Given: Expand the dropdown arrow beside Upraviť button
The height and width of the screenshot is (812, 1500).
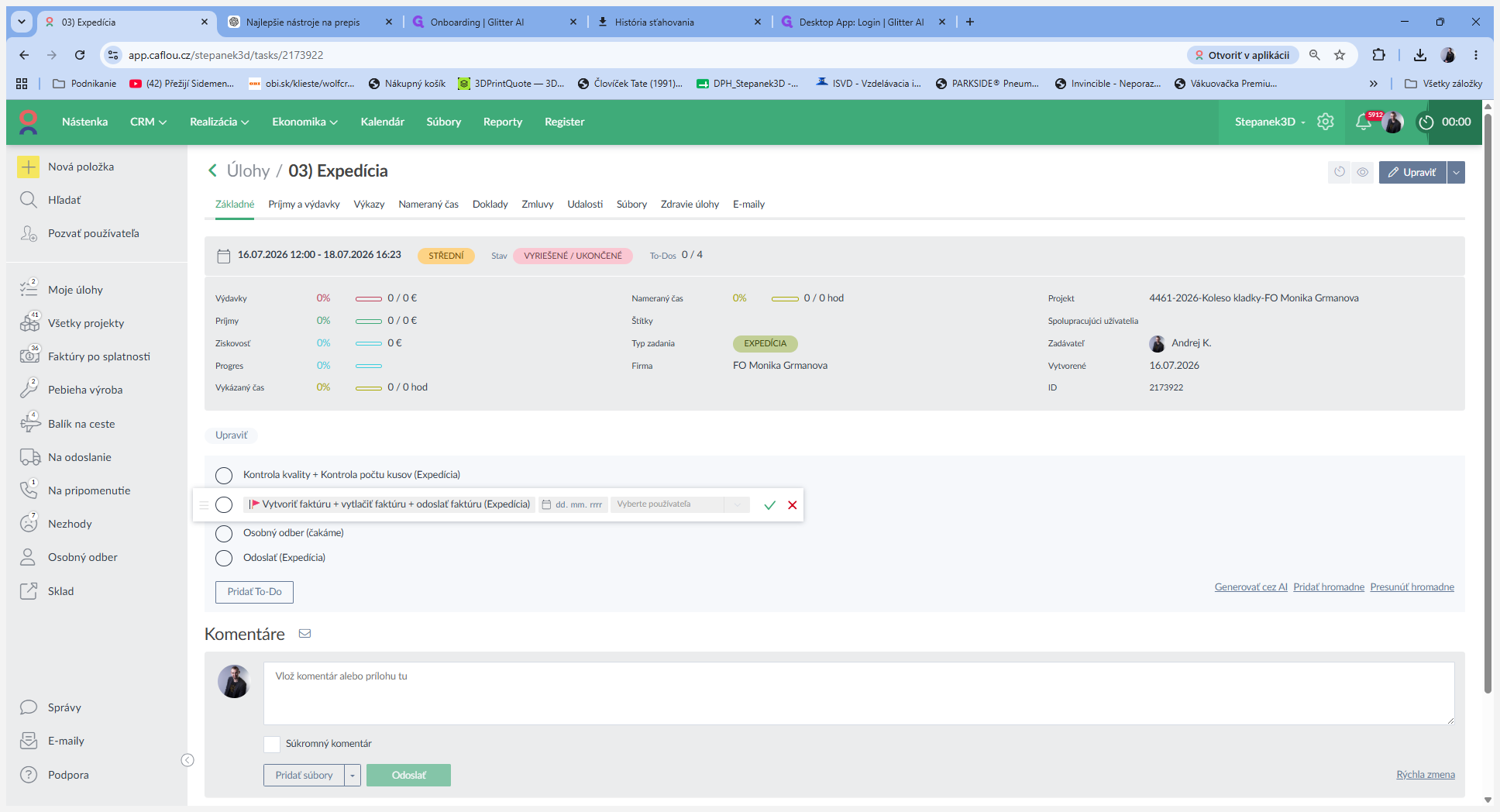Looking at the screenshot, I should (x=1457, y=172).
